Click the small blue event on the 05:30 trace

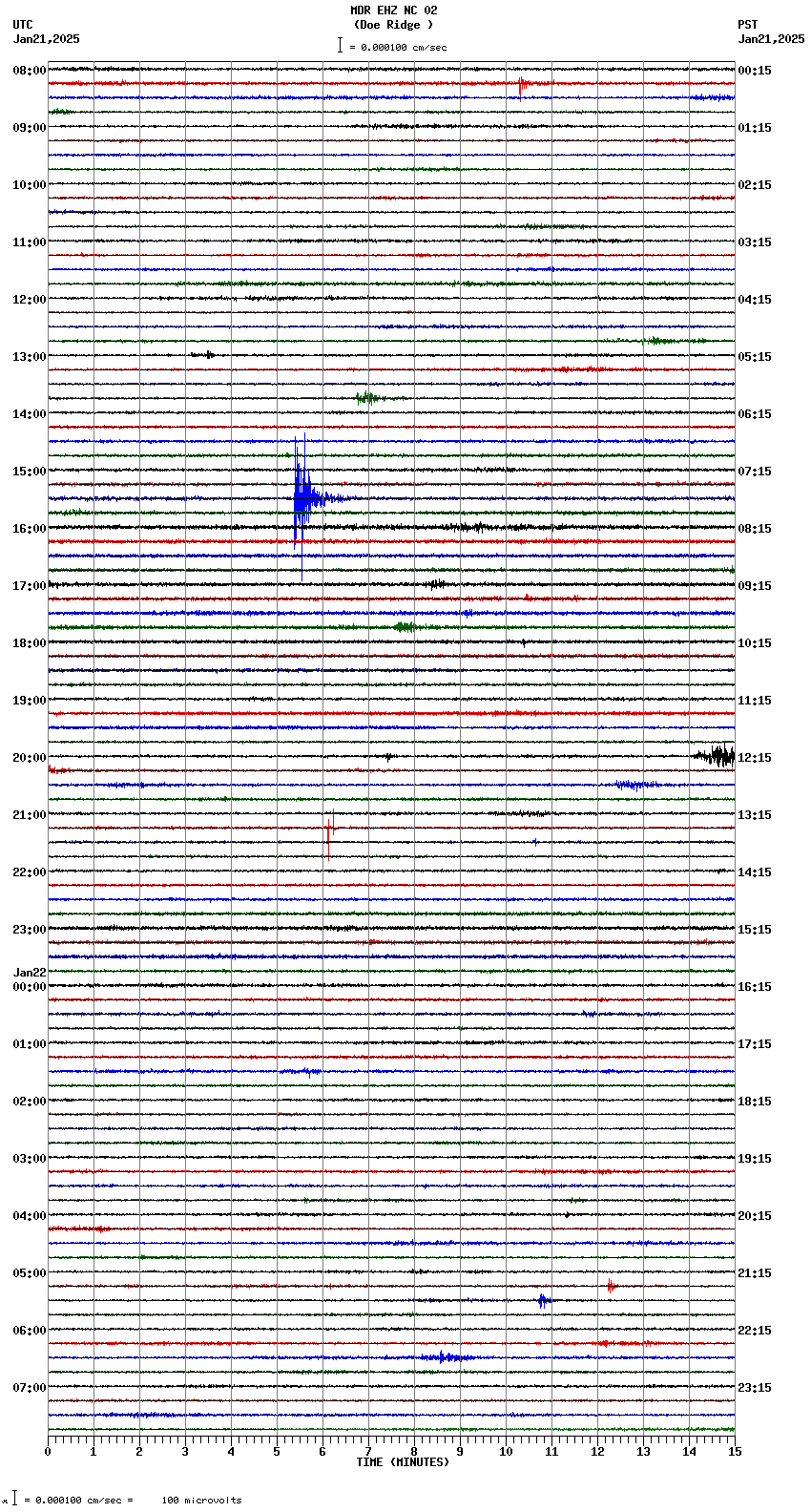[x=544, y=1300]
